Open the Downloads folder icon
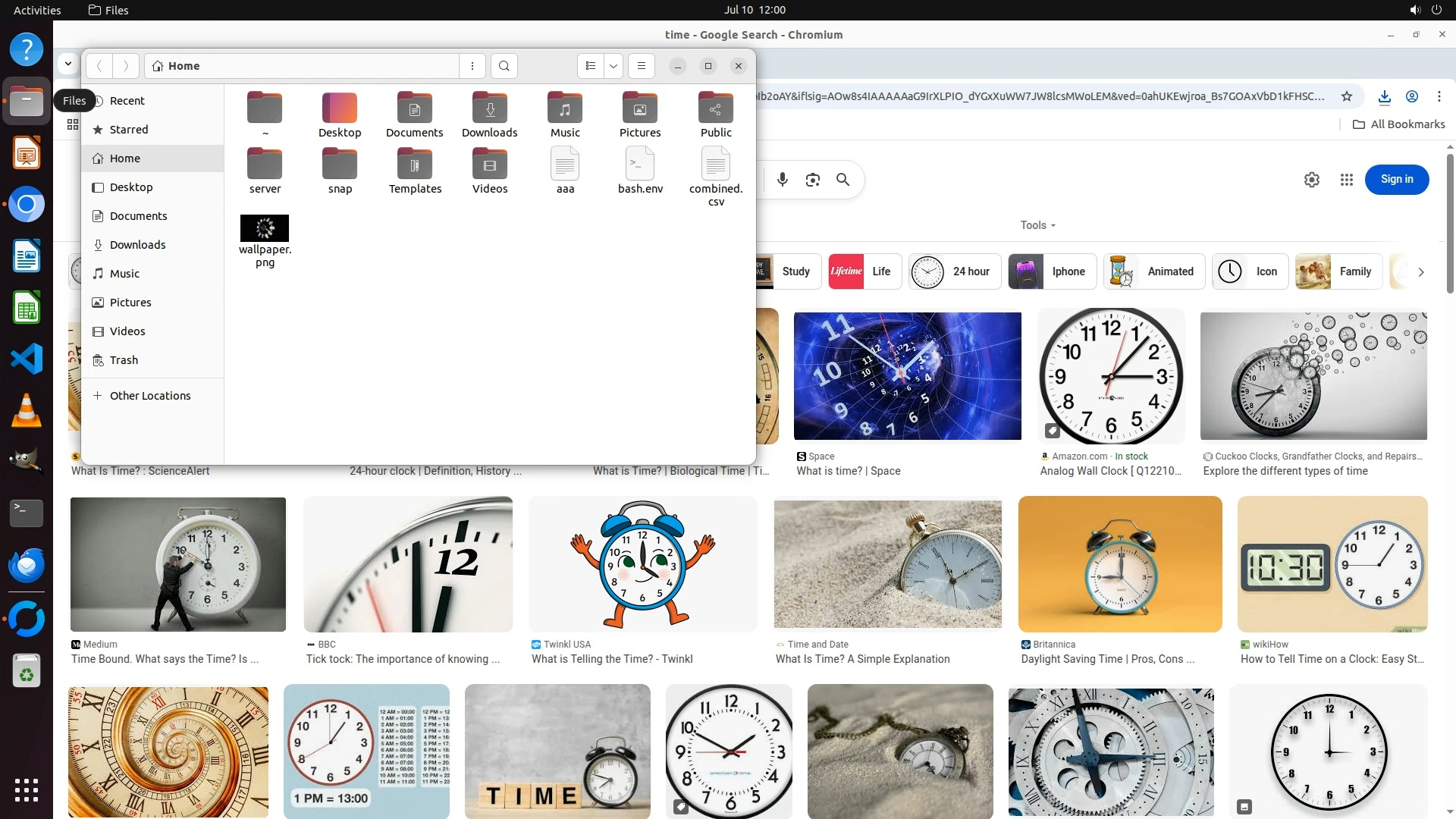The height and width of the screenshot is (819, 1456). 490,108
